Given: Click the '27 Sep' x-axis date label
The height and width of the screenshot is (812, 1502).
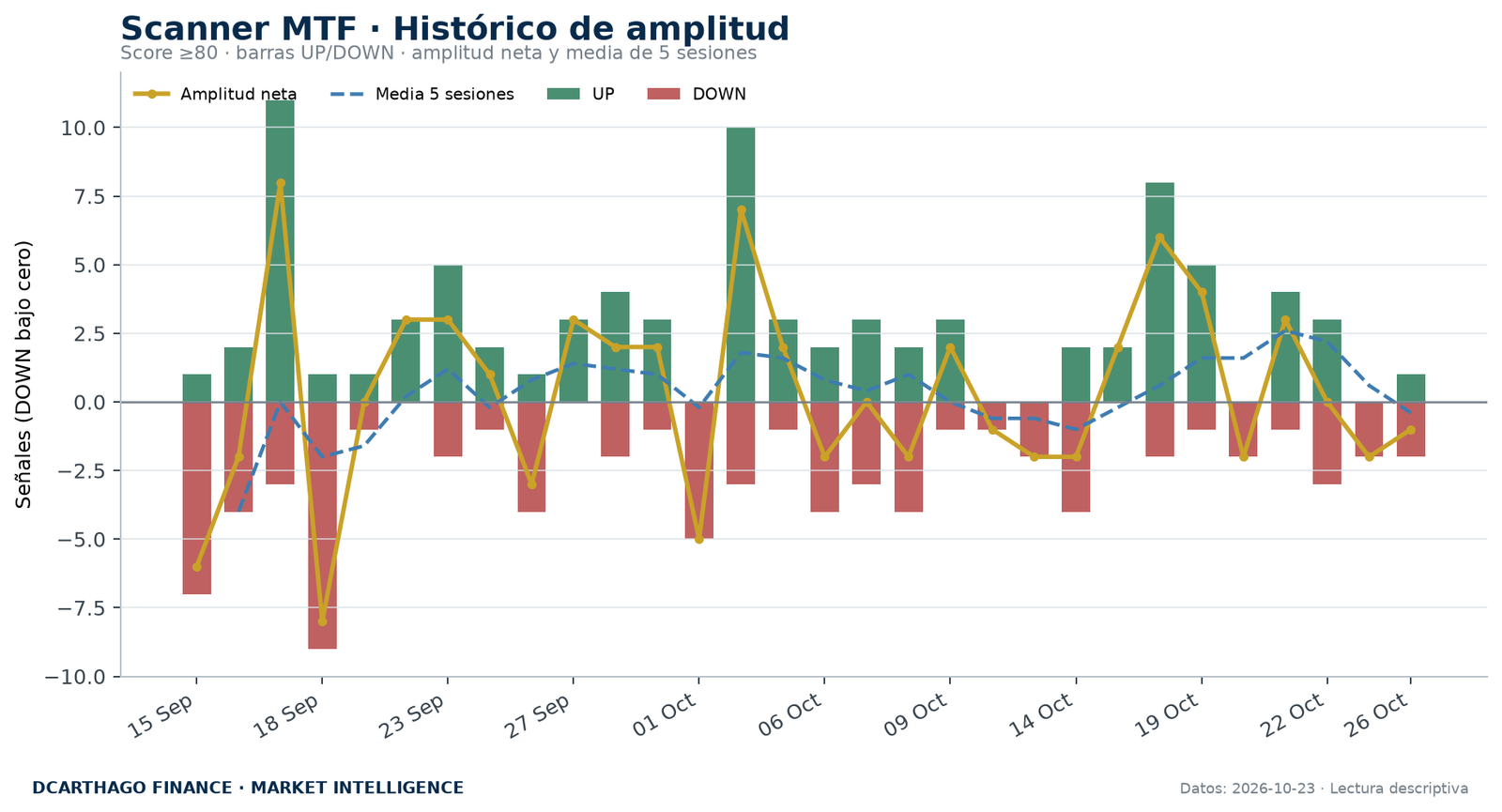Looking at the screenshot, I should pos(539,715).
